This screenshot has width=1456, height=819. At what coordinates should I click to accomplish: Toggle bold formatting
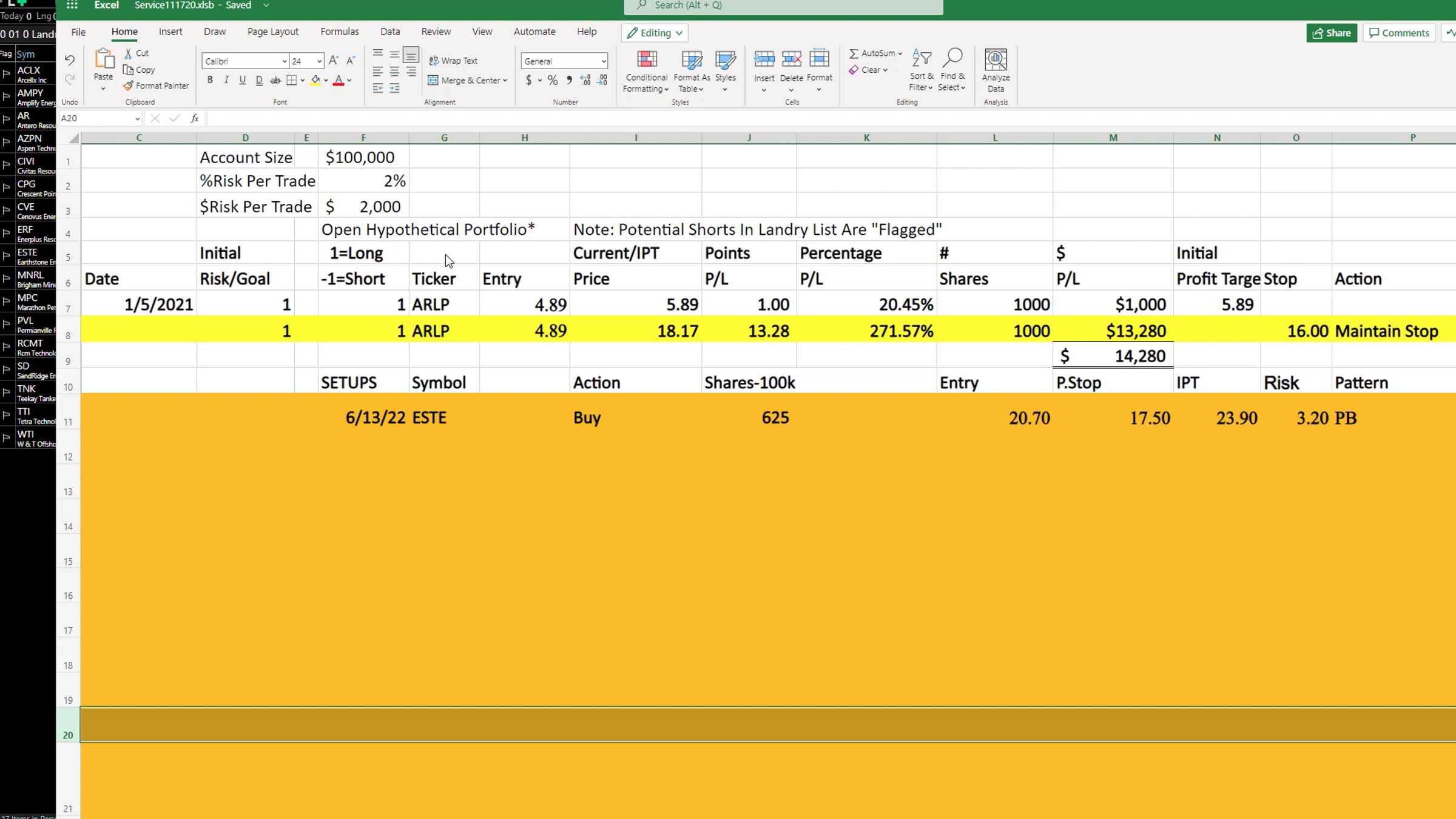[x=210, y=80]
